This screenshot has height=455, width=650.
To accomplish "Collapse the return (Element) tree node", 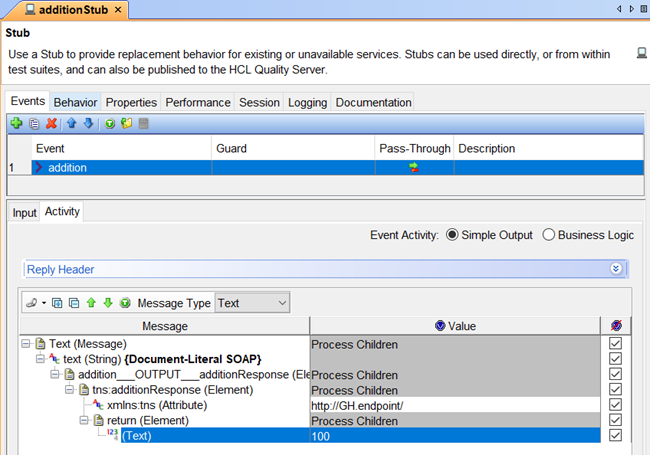I will [85, 420].
